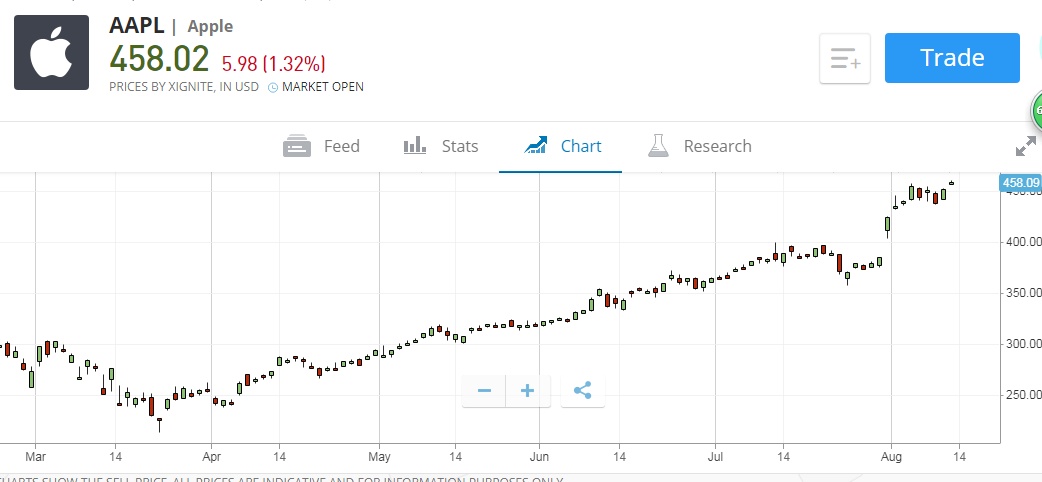Click the 458.02 price value
Screen dimensions: 1042x482
[x=159, y=58]
